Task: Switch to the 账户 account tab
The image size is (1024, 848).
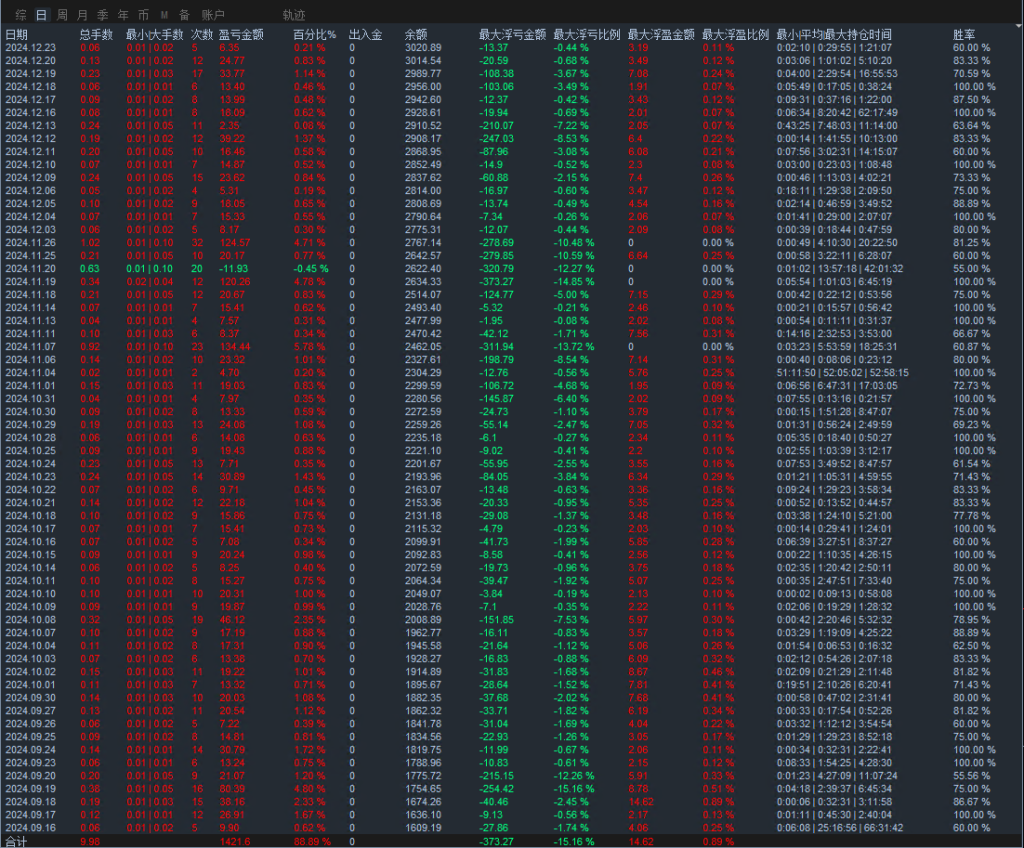Action: [x=213, y=15]
